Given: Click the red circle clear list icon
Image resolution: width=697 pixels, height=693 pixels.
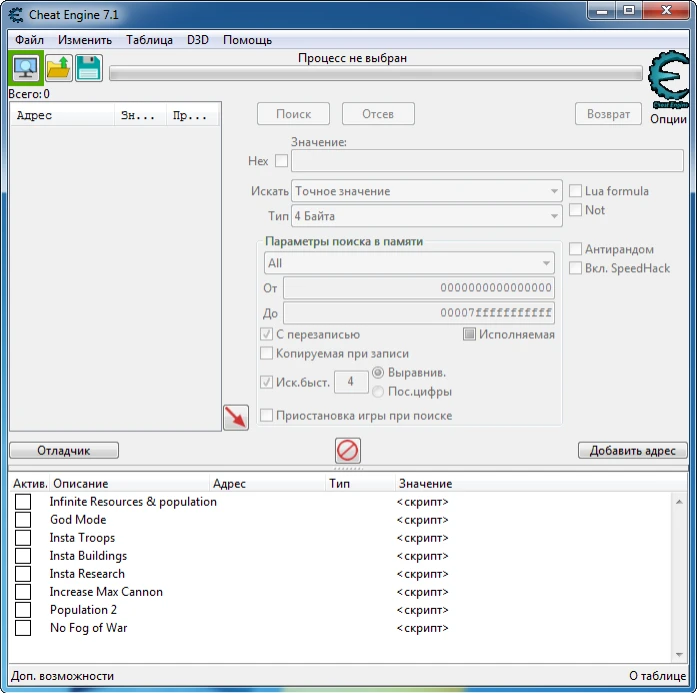Looking at the screenshot, I should click(x=348, y=451).
